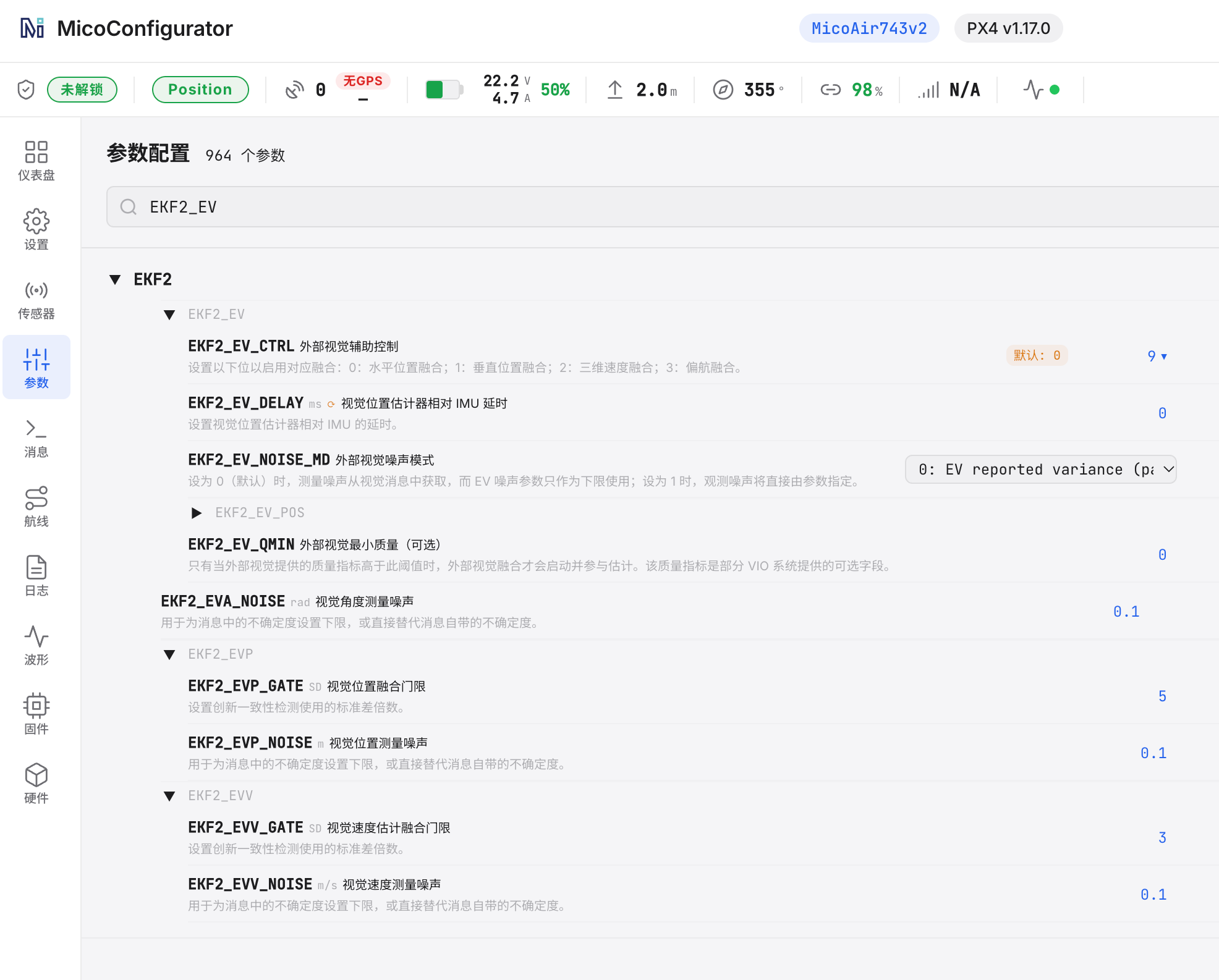Collapse the EKF2_EV subgroup
The height and width of the screenshot is (980, 1219).
(169, 315)
